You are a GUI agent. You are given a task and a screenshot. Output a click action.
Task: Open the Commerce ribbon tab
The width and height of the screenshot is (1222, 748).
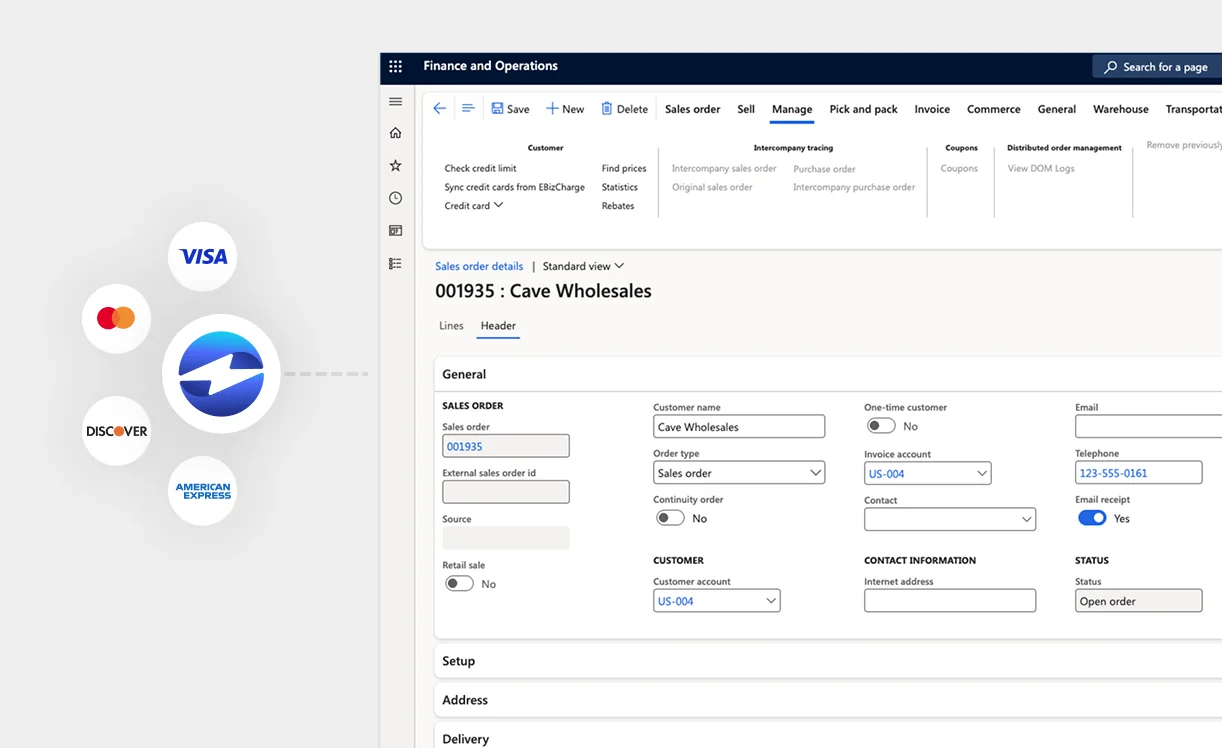pyautogui.click(x=993, y=109)
